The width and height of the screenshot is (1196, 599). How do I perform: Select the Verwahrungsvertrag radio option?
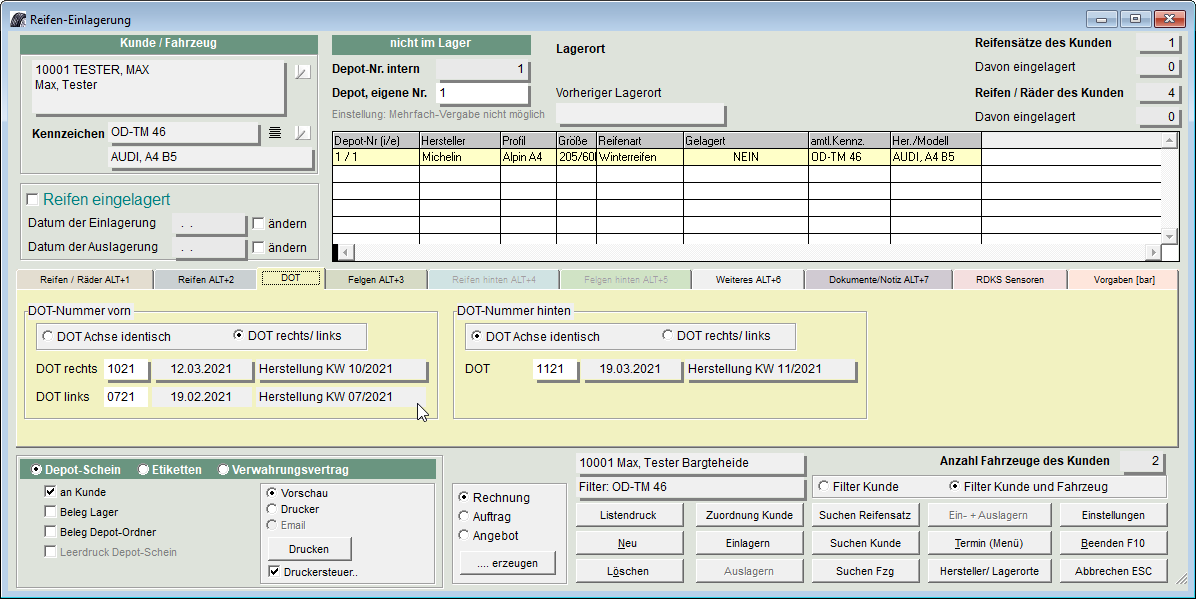click(223, 469)
